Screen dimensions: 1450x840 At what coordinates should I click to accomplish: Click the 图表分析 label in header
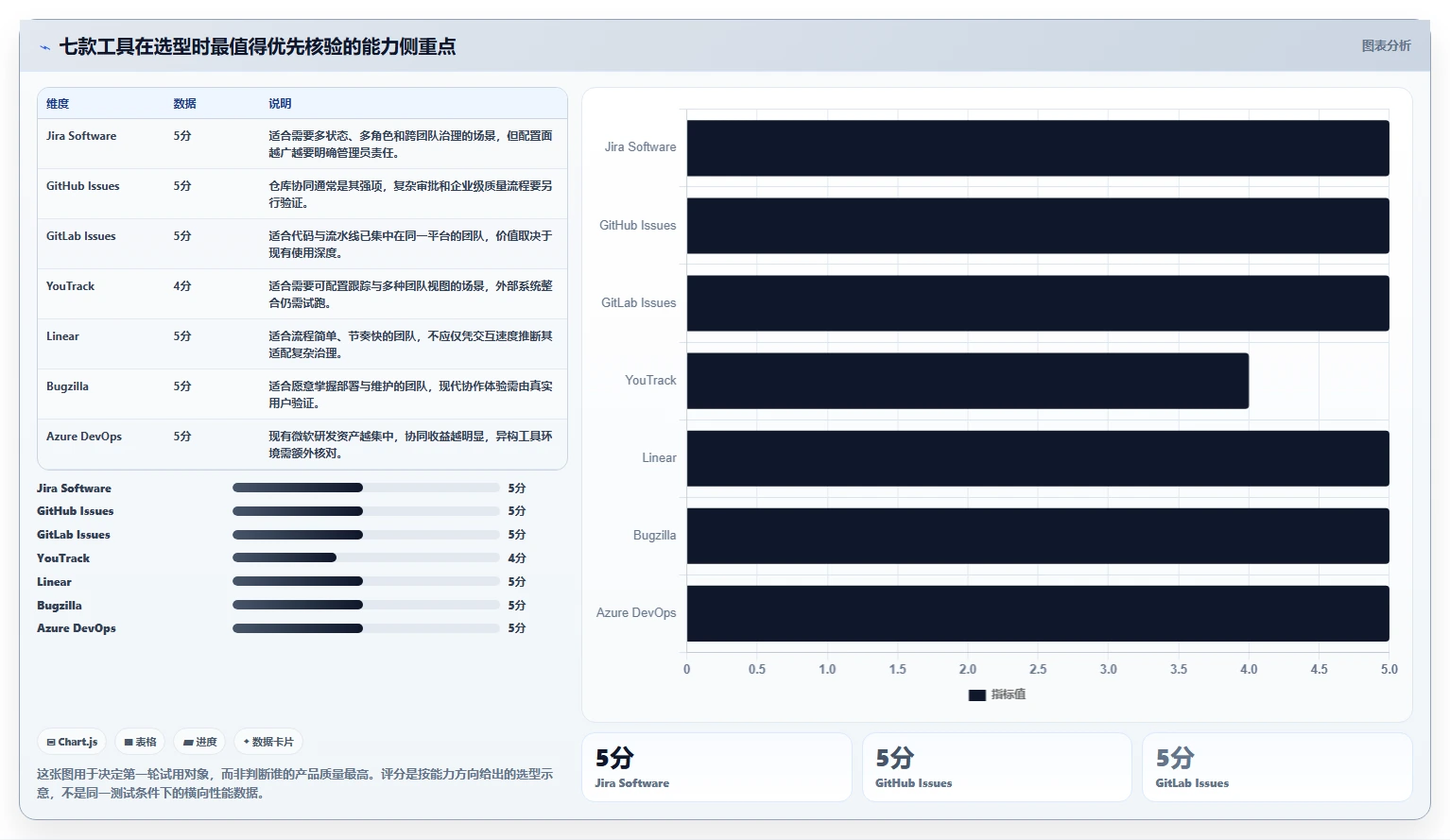tap(1386, 45)
